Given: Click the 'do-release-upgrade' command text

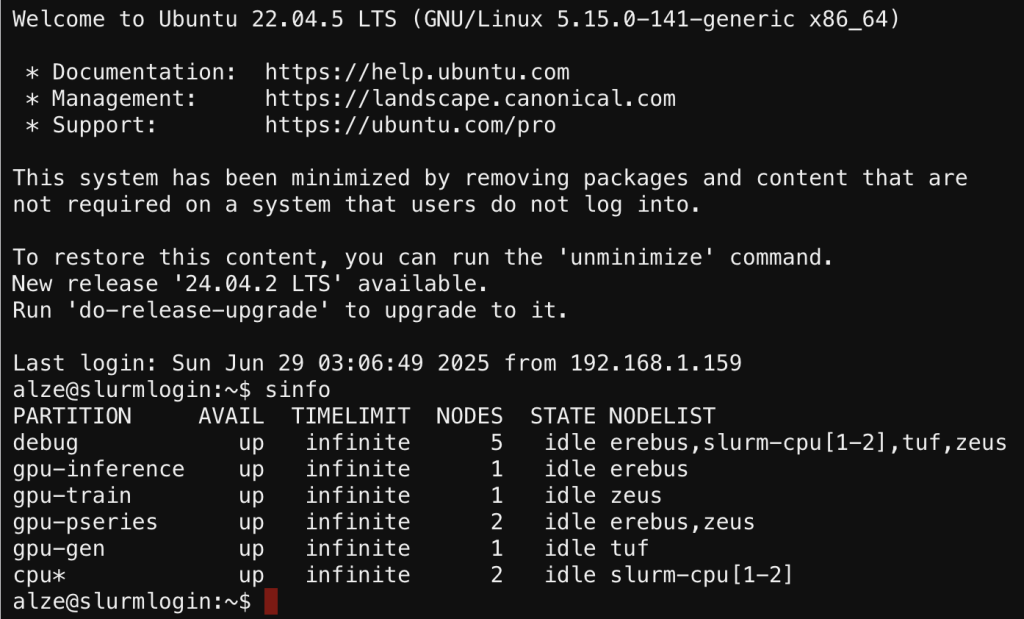Looking at the screenshot, I should 199,310.
